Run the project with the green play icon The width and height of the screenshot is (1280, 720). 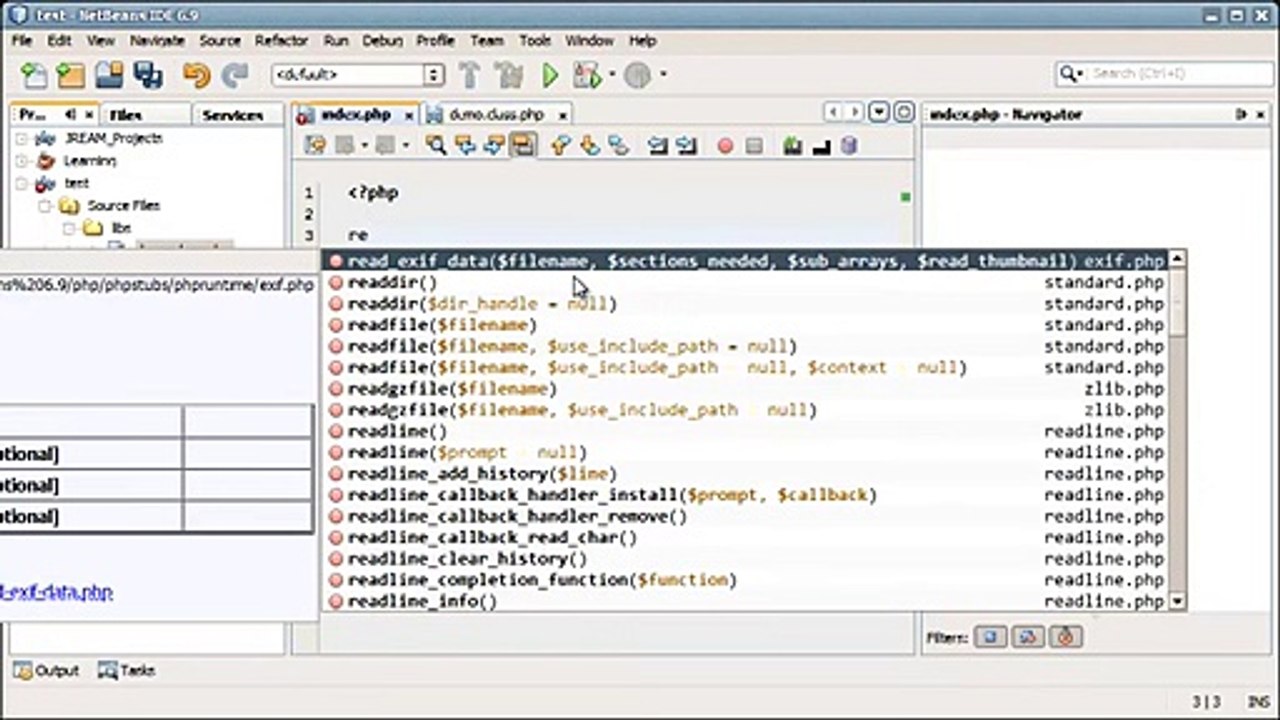pos(550,75)
